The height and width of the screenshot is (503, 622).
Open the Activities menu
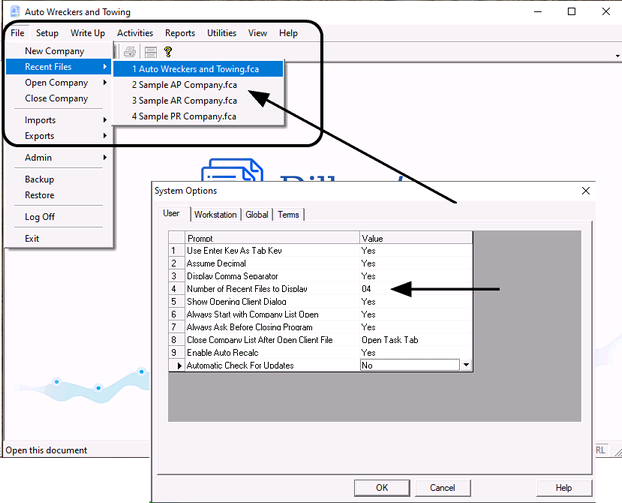[135, 33]
